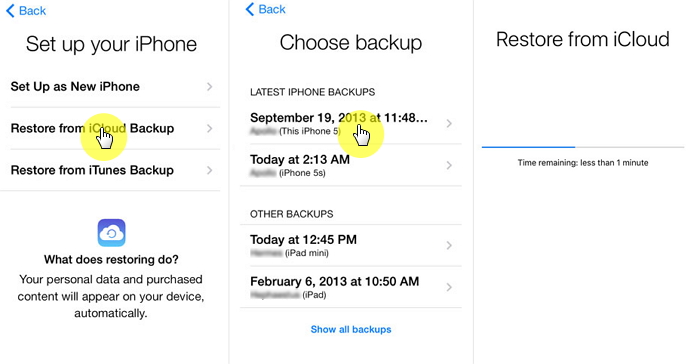
Task: Select the September 19, 2013 backup
Action: click(x=351, y=123)
